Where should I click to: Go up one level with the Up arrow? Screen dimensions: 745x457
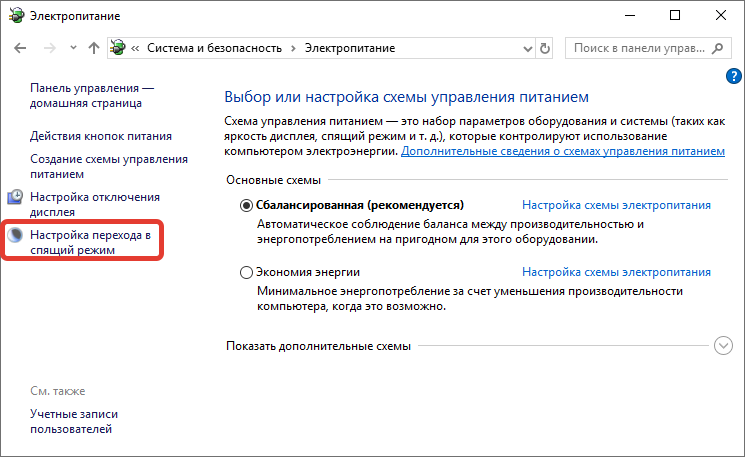click(x=94, y=48)
